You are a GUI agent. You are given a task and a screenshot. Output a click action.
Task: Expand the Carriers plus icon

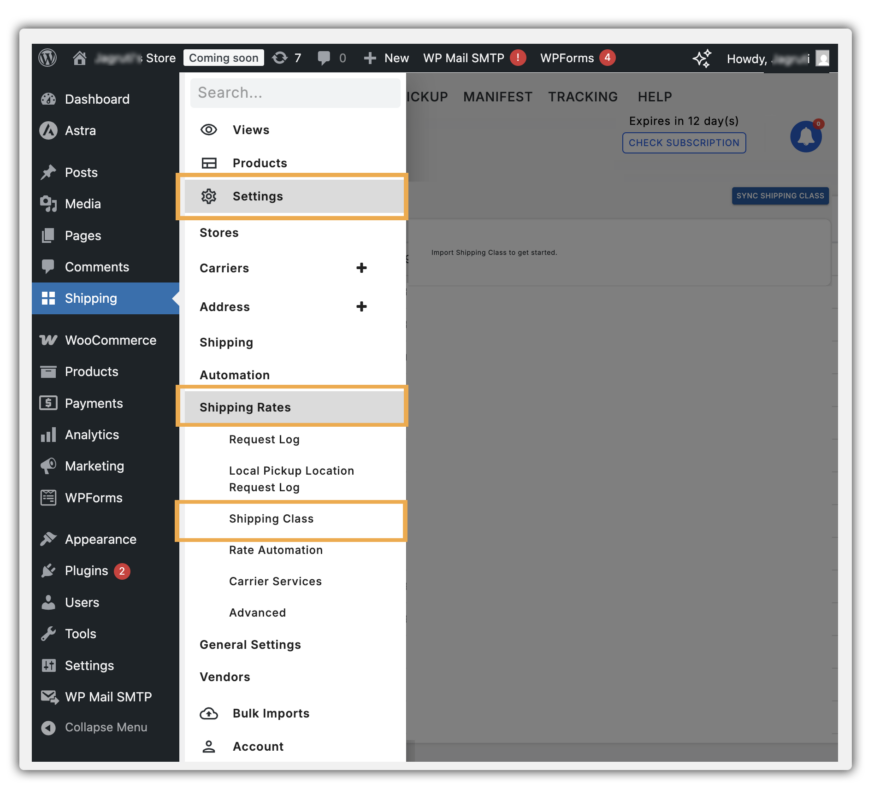coord(361,268)
